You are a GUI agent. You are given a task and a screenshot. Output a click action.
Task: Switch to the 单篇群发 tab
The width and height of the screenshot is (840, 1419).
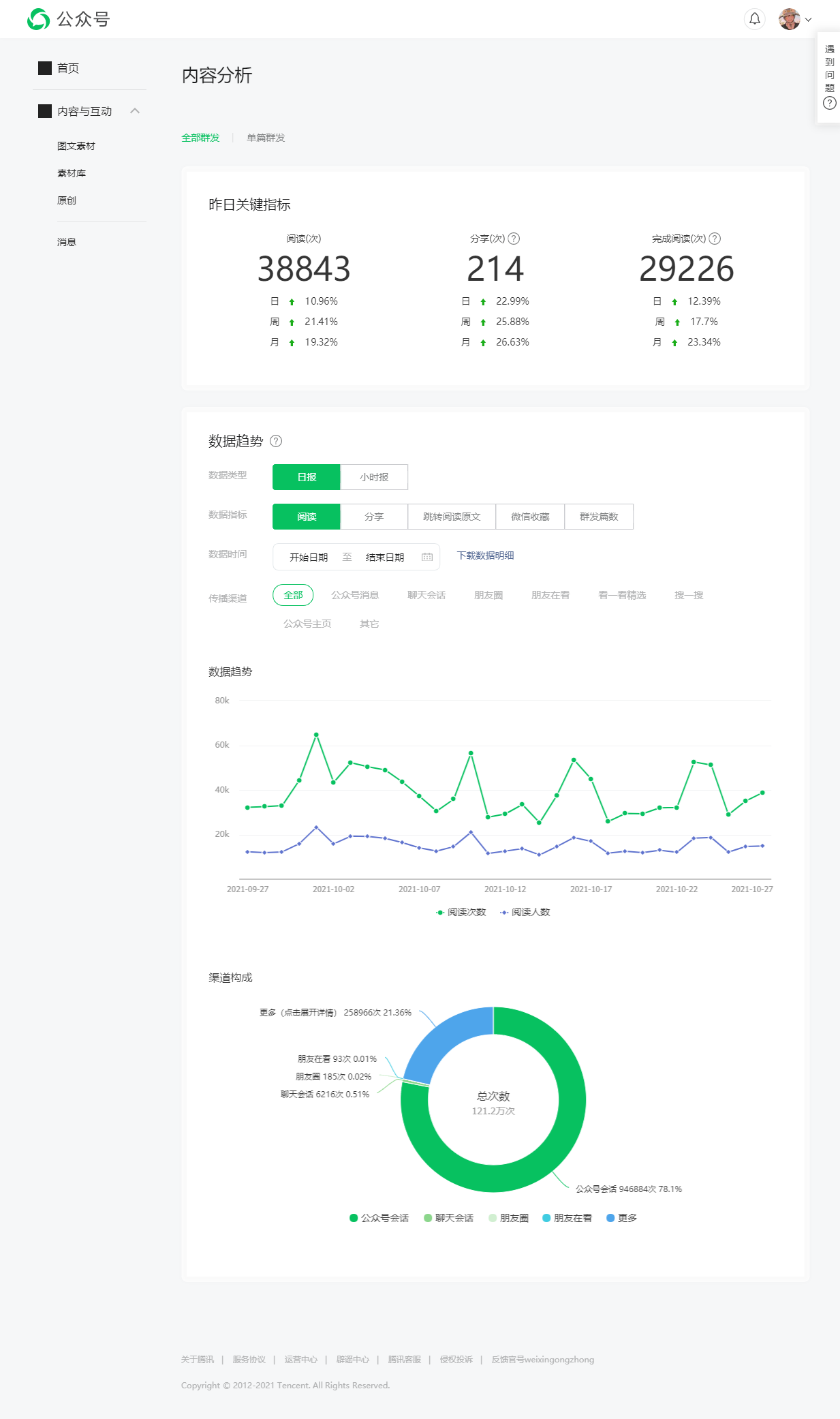click(266, 138)
